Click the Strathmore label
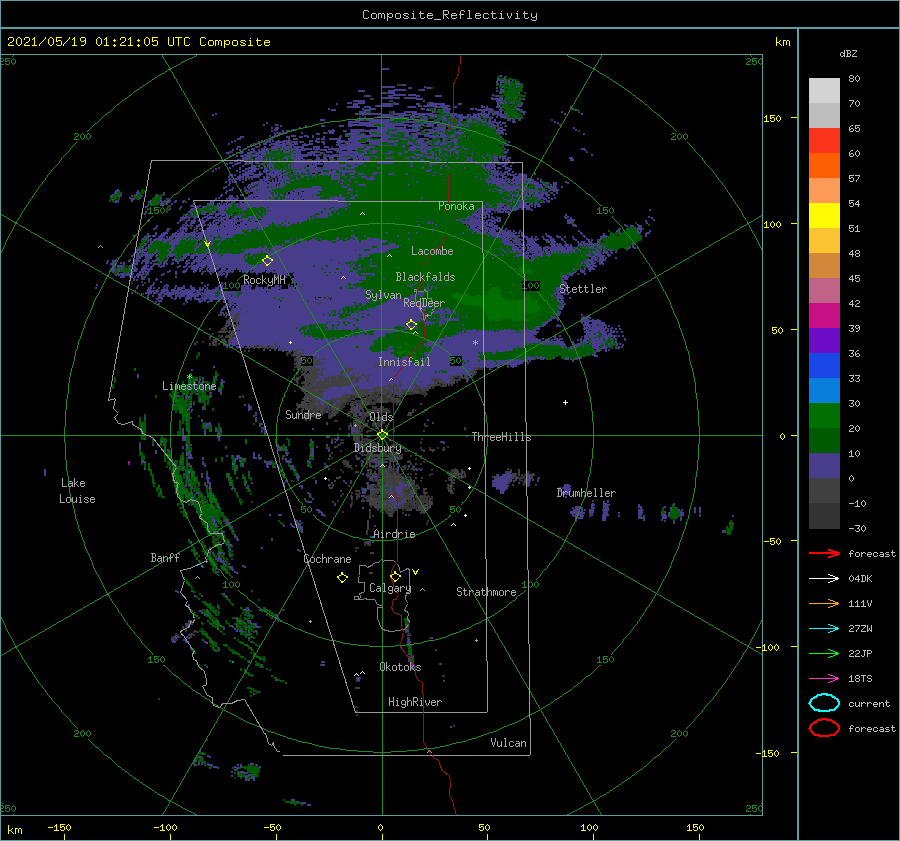Viewport: 900px width, 841px height. 486,592
